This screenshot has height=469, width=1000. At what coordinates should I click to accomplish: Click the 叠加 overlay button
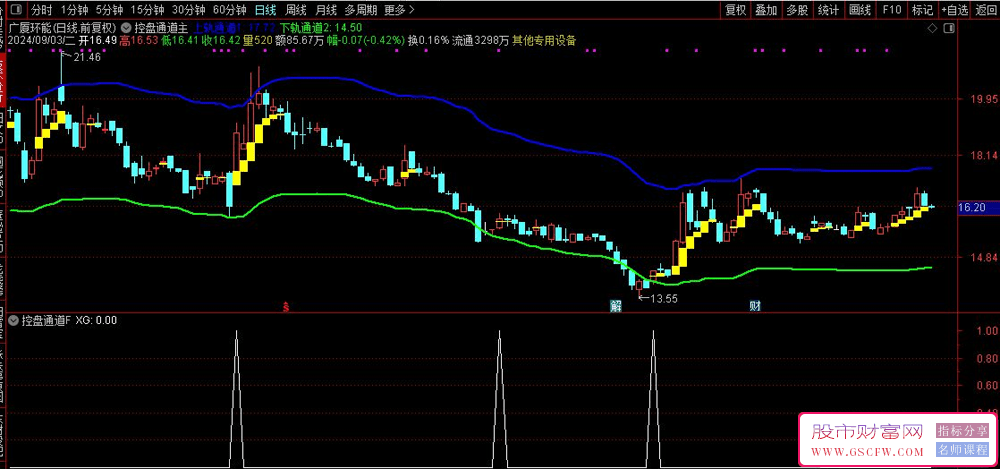766,10
